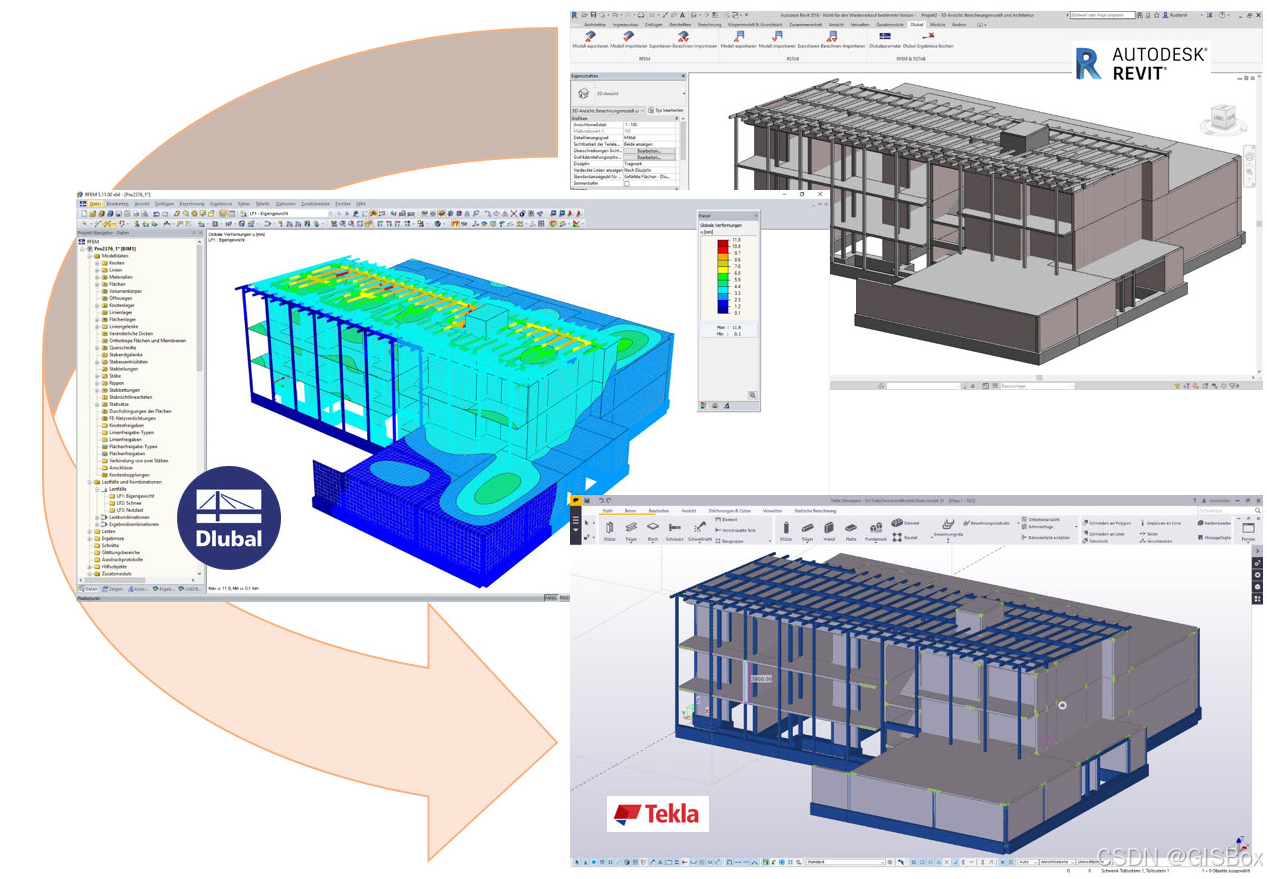
Task: Click RSTAB group Modell exportieren icon in Revit
Action: point(738,35)
